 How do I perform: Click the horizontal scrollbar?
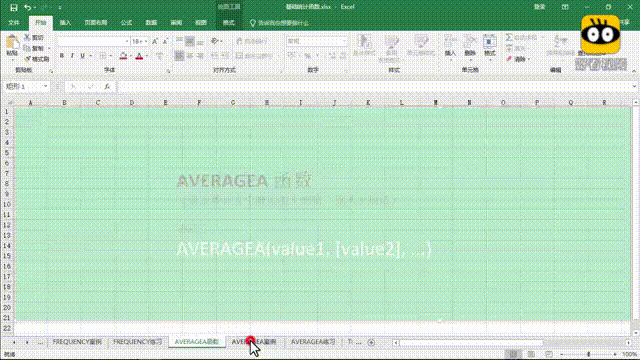[x=471, y=343]
